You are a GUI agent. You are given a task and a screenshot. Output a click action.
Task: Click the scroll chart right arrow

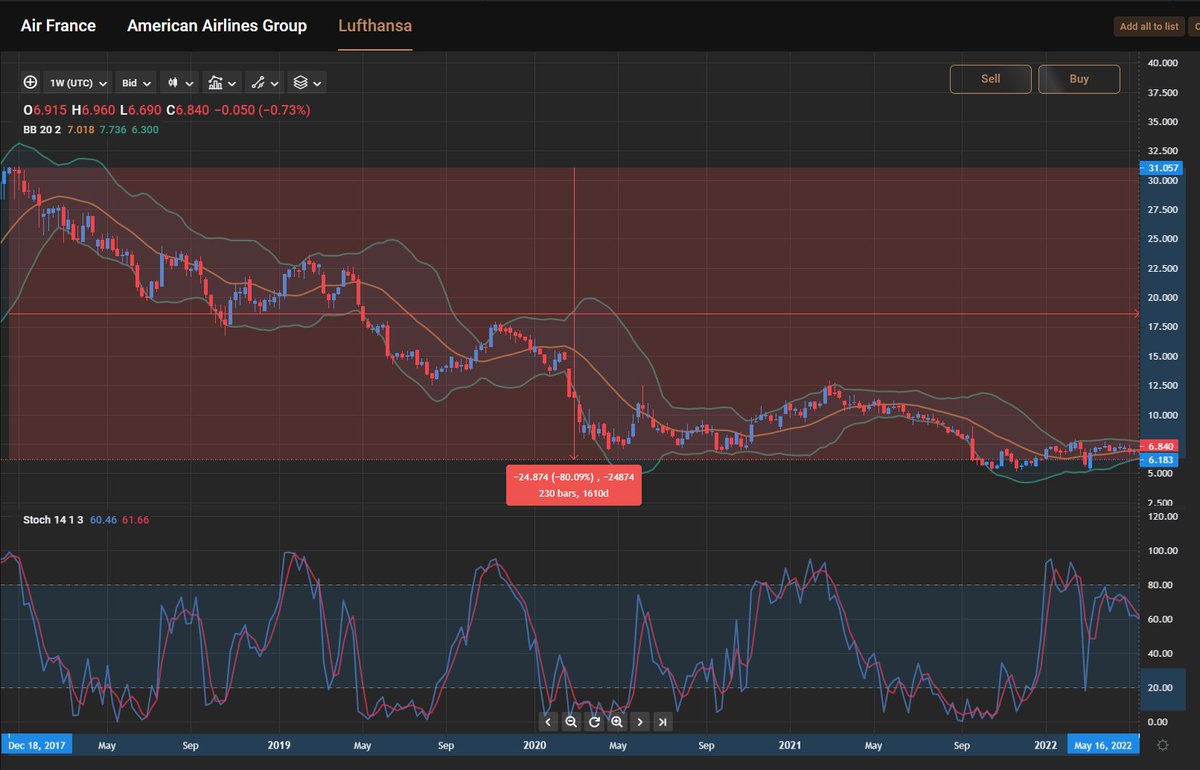640,721
